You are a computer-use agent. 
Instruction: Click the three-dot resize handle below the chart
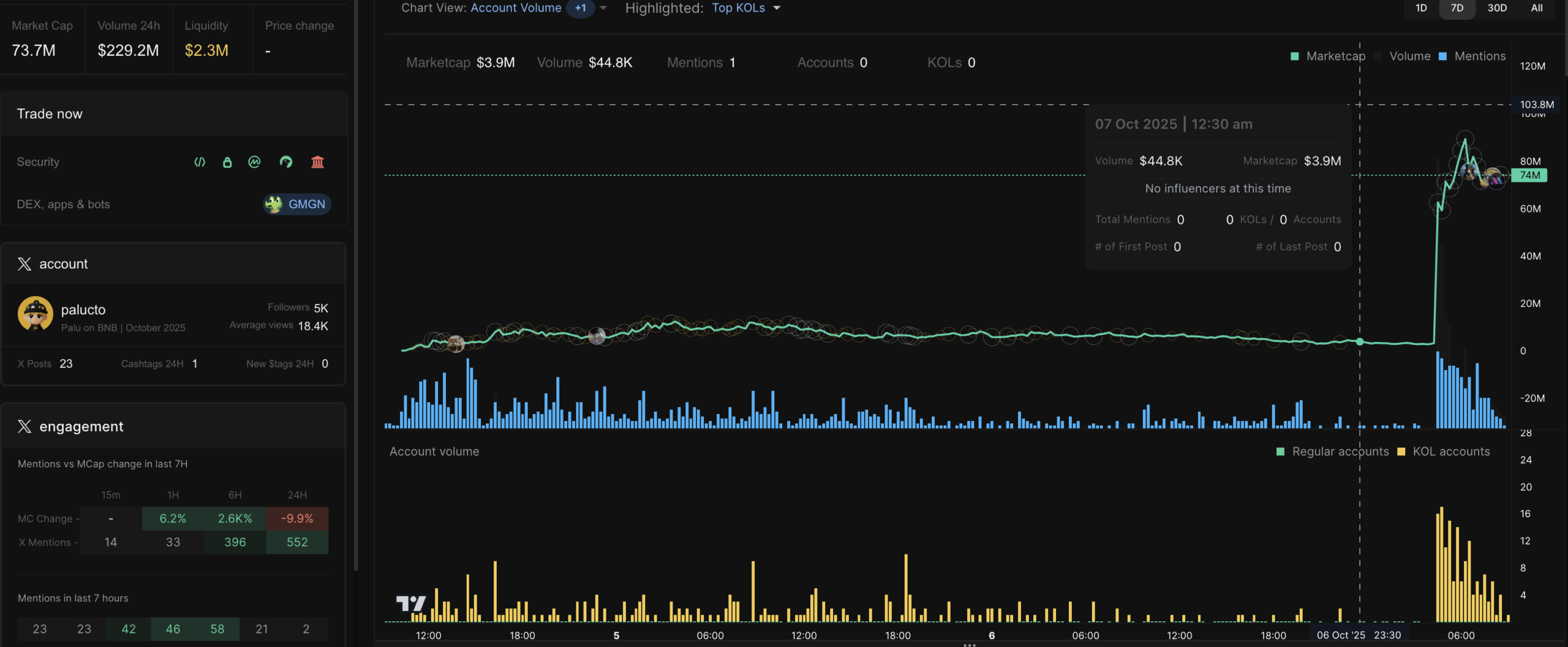970,645
